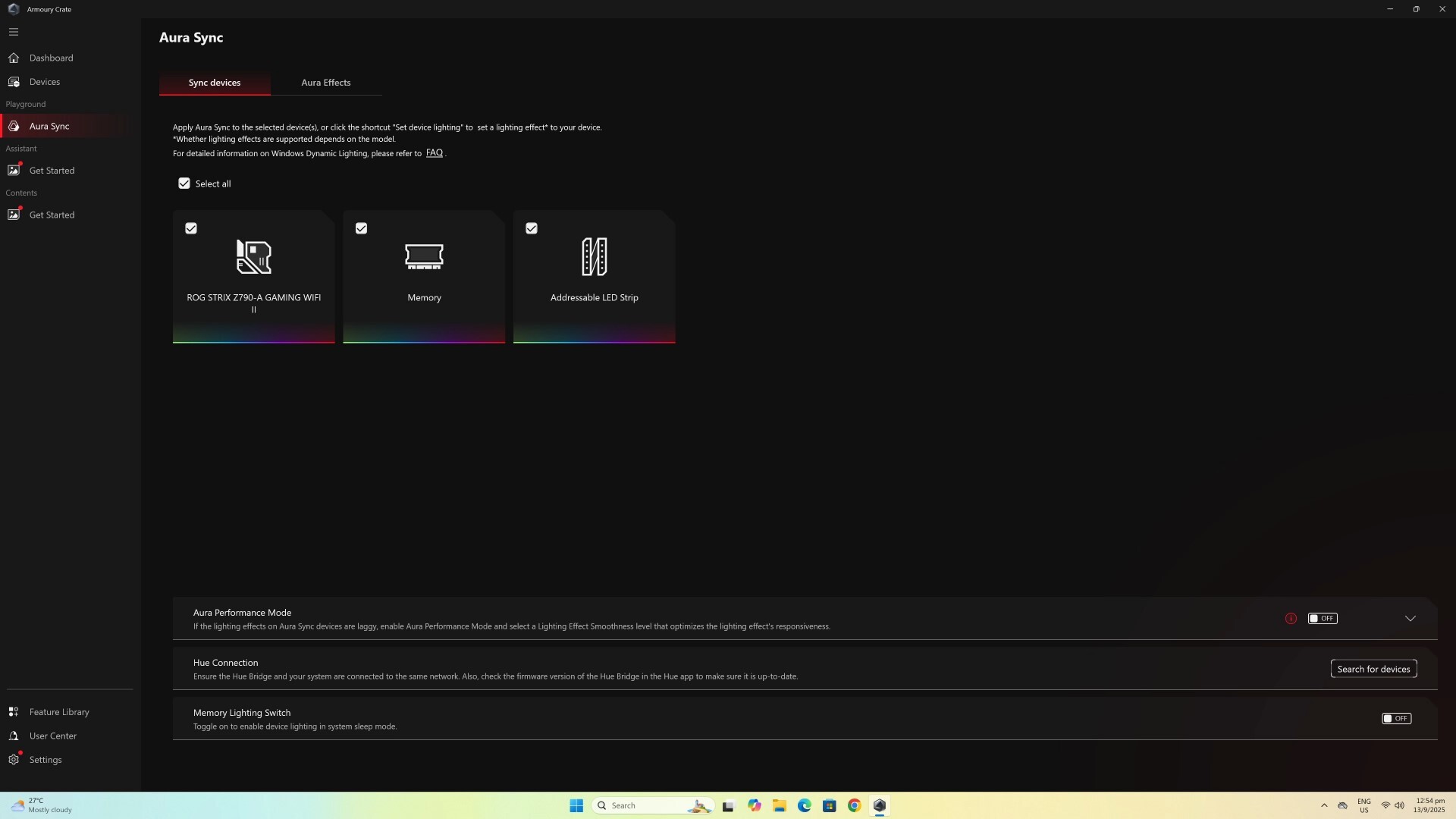Switch to the Aura Effects tab

[x=326, y=83]
